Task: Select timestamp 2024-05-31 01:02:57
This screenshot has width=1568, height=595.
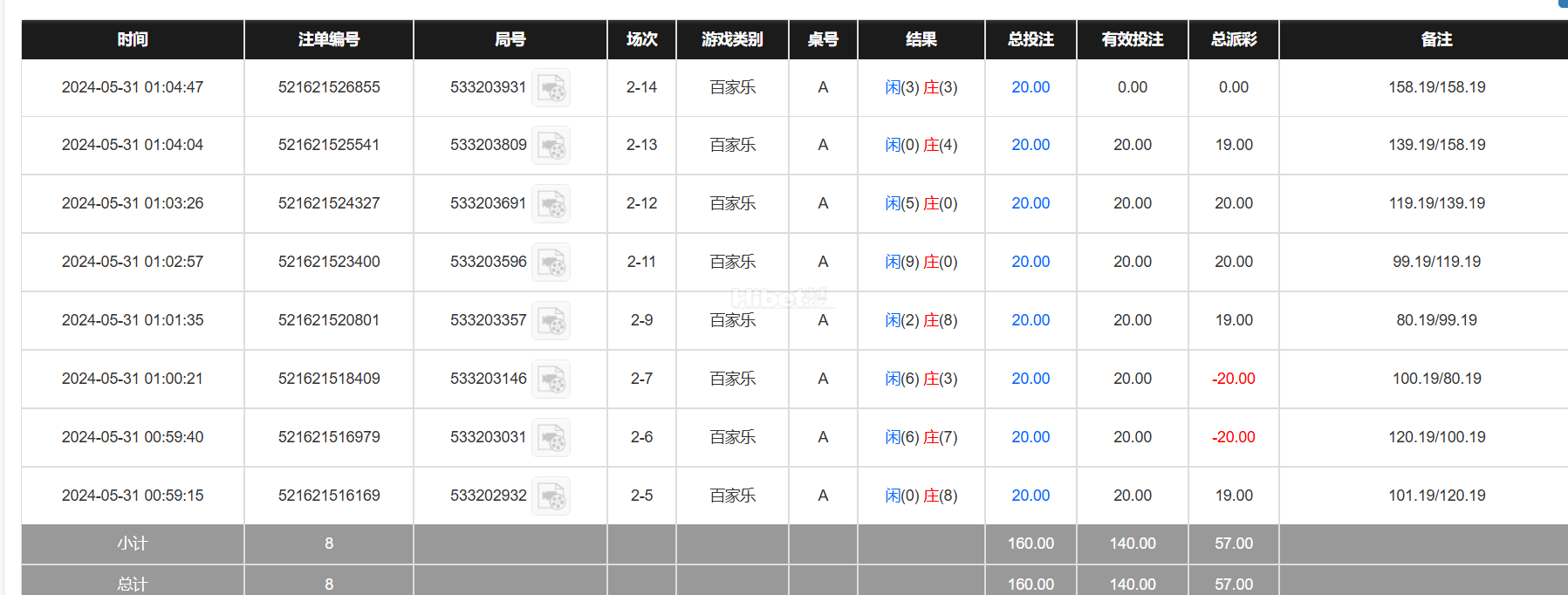Action: tap(133, 262)
